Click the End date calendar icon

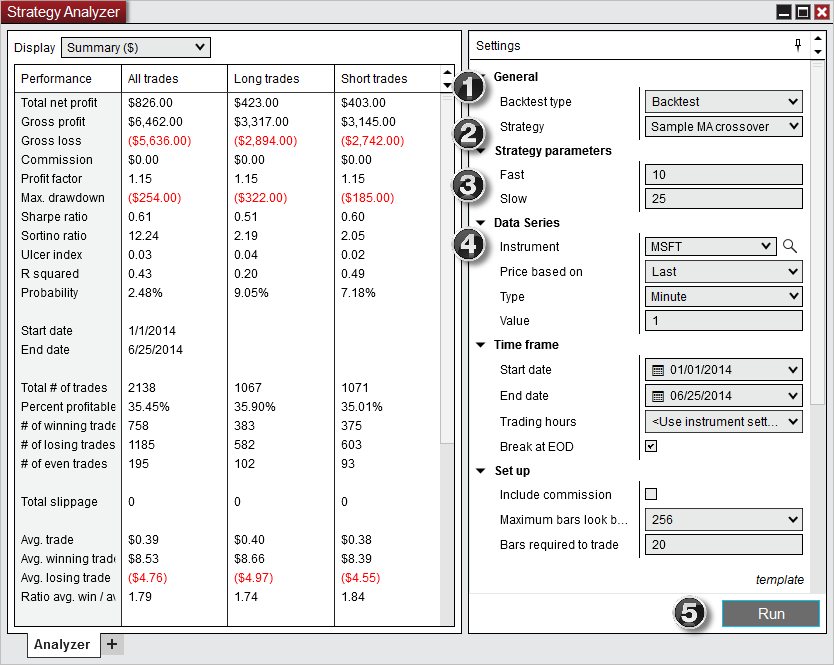(657, 395)
